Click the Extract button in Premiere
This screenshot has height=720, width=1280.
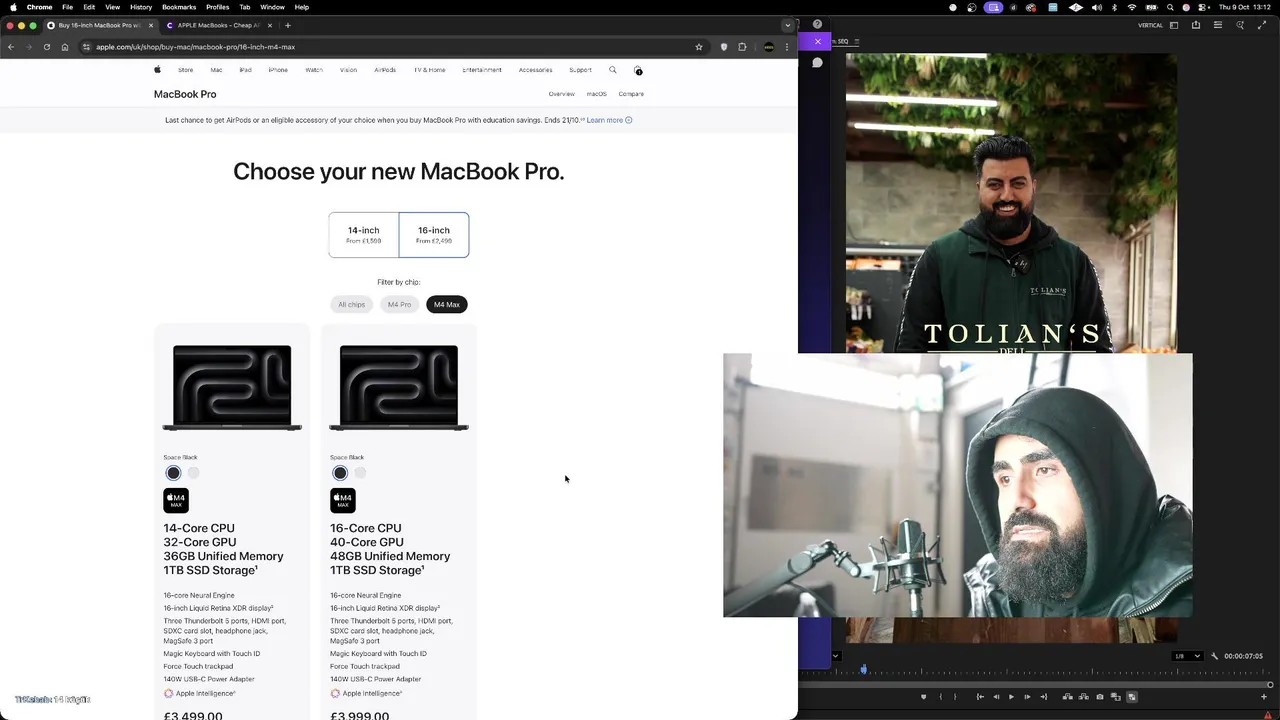point(1084,697)
